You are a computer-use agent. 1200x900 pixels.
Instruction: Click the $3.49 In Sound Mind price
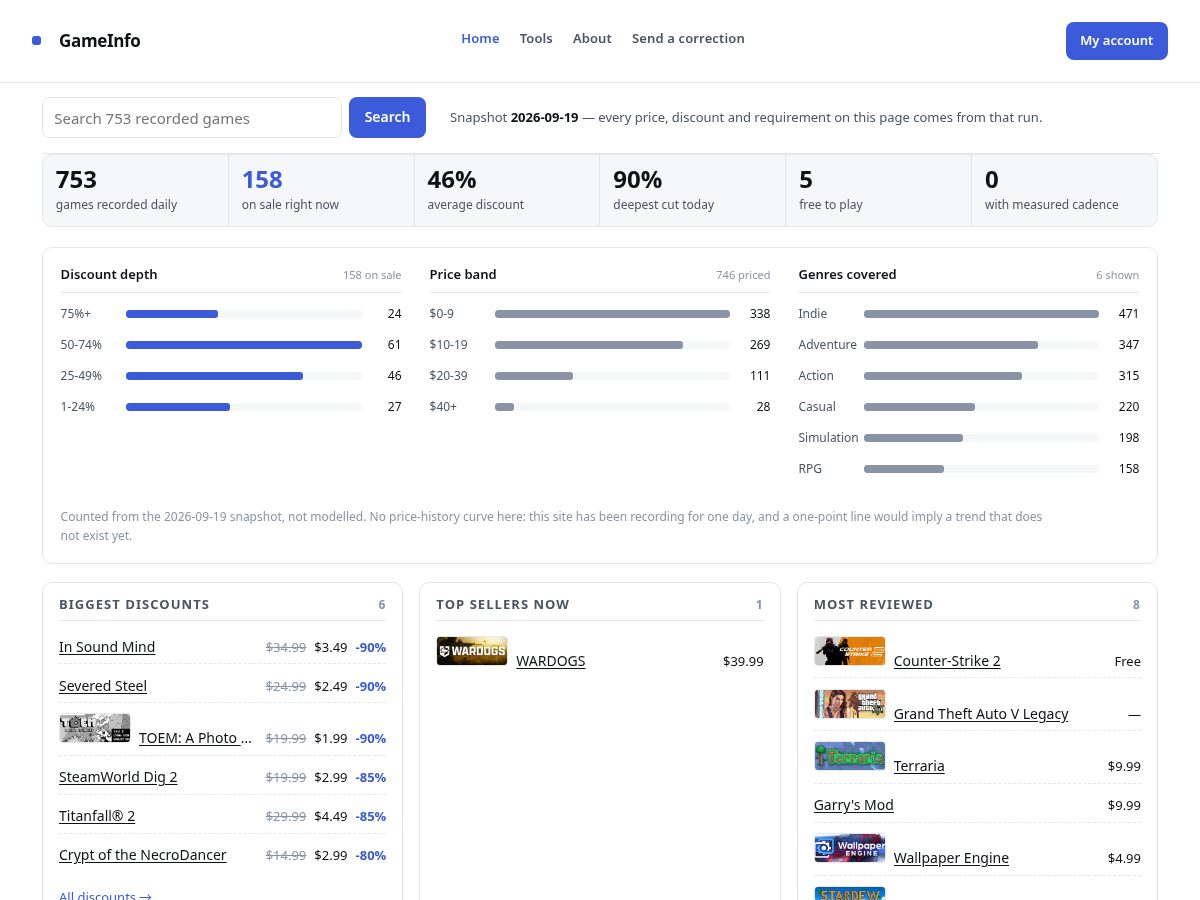(330, 647)
